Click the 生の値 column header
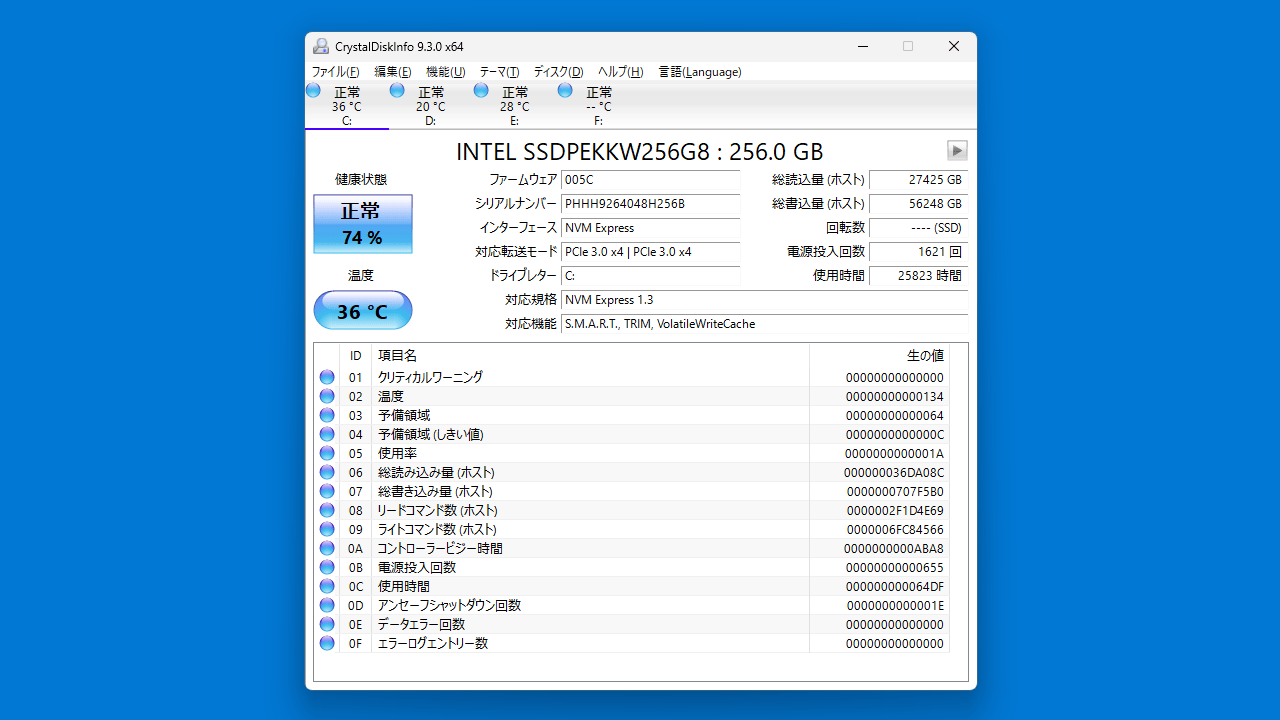This screenshot has width=1280, height=720. [x=879, y=356]
